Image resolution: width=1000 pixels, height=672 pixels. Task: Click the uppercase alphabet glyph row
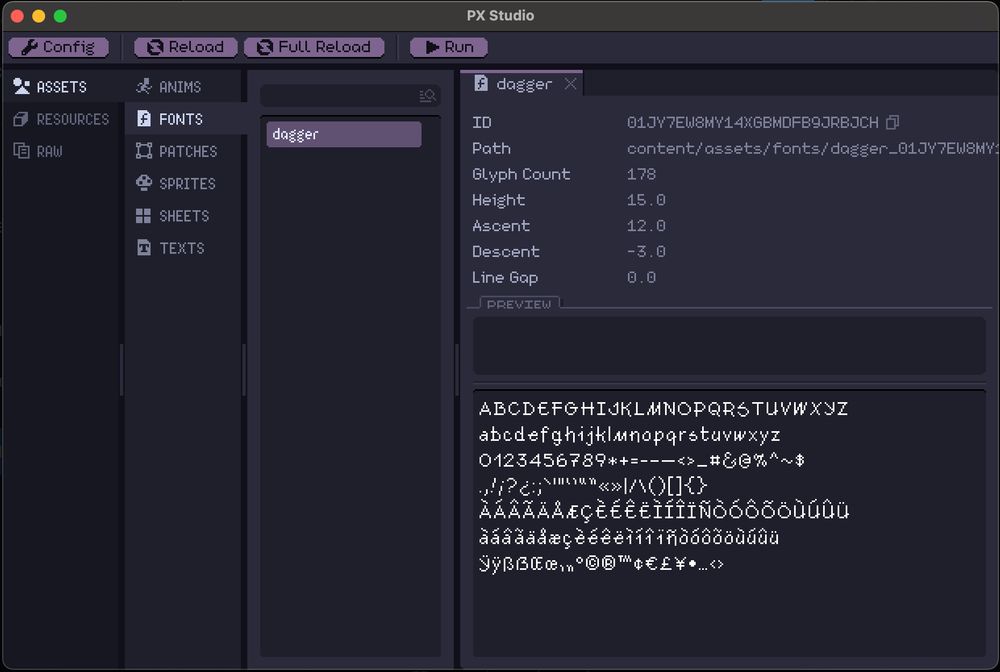[x=663, y=409]
